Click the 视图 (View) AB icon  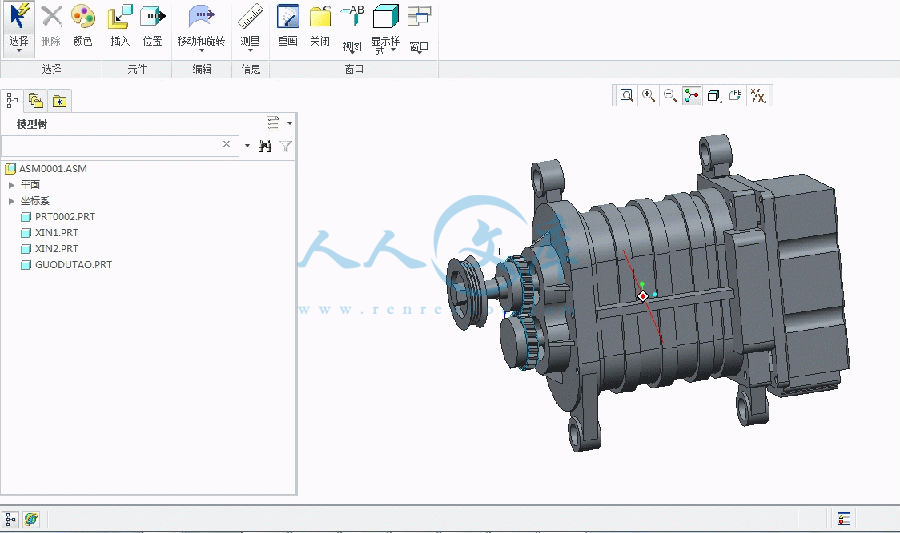coord(352,17)
